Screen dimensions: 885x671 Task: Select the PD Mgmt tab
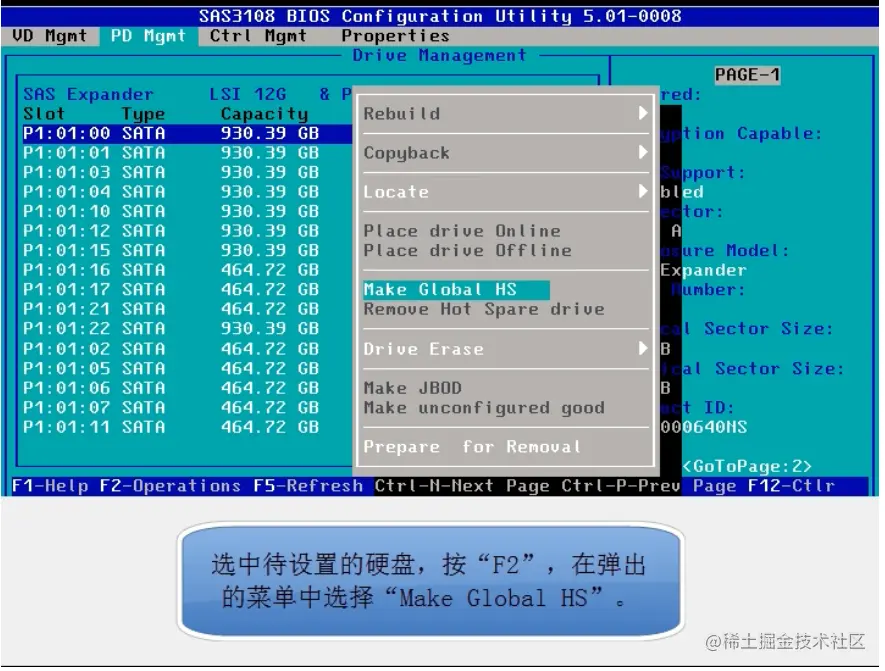click(148, 36)
